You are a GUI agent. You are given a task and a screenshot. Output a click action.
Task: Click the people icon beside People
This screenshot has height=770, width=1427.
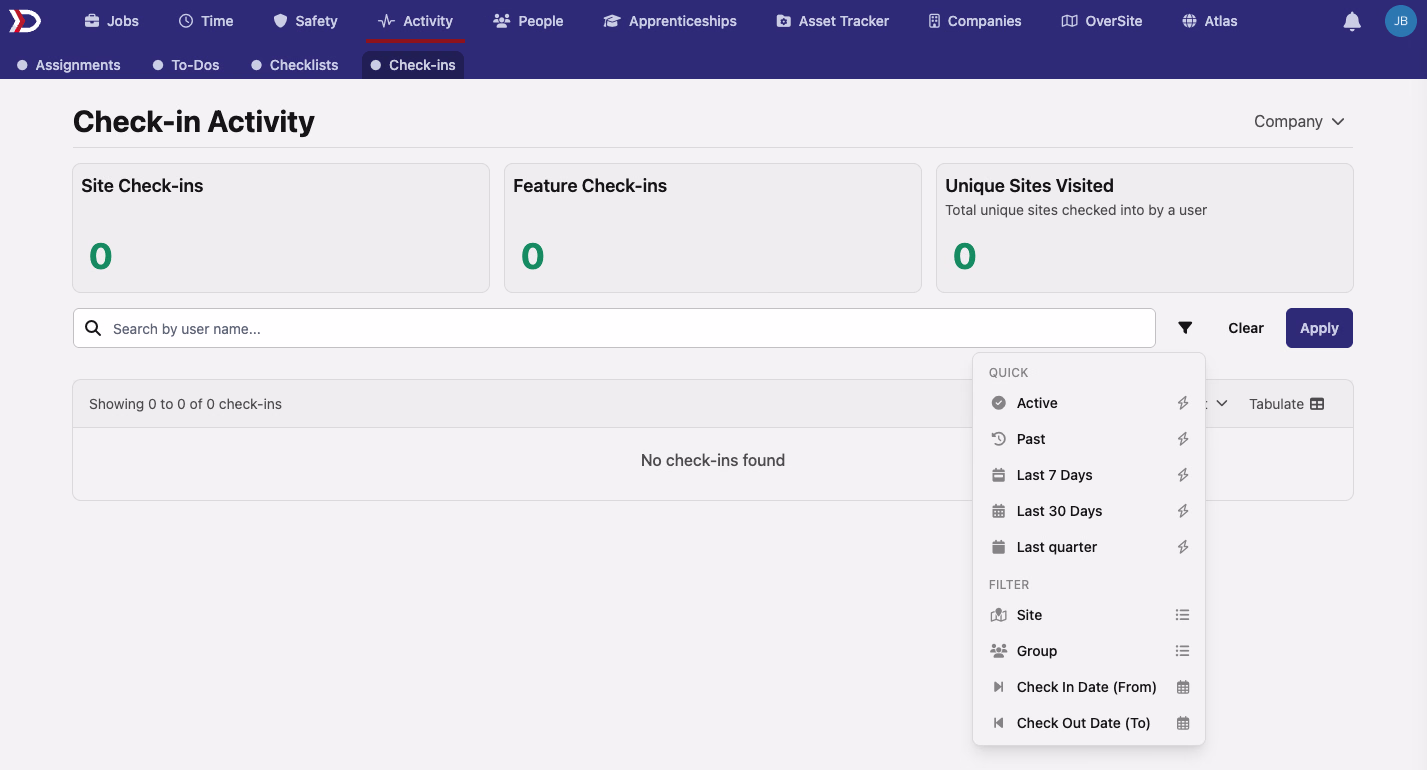502,21
